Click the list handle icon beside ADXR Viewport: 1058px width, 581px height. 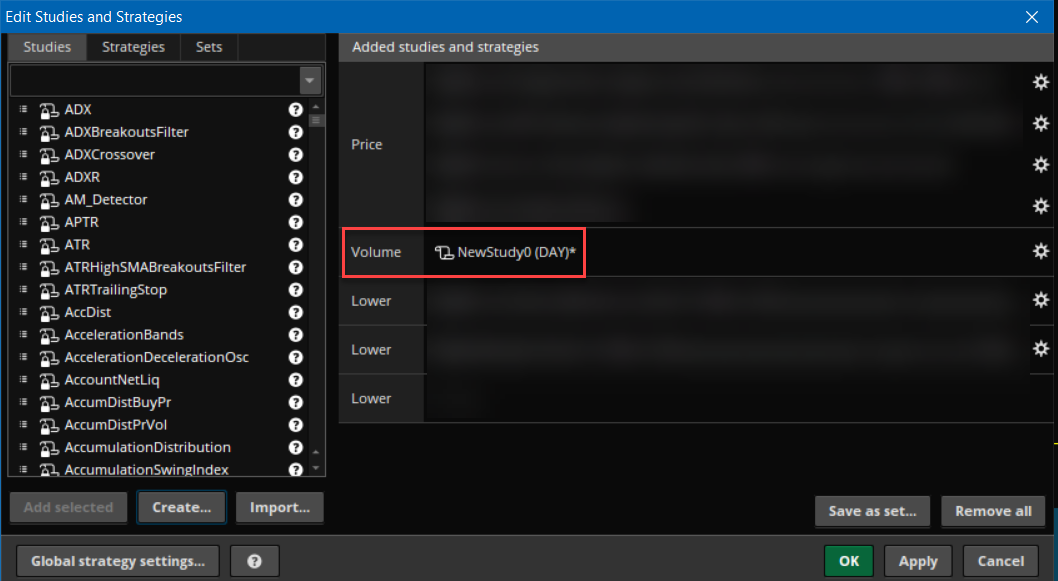[x=22, y=177]
